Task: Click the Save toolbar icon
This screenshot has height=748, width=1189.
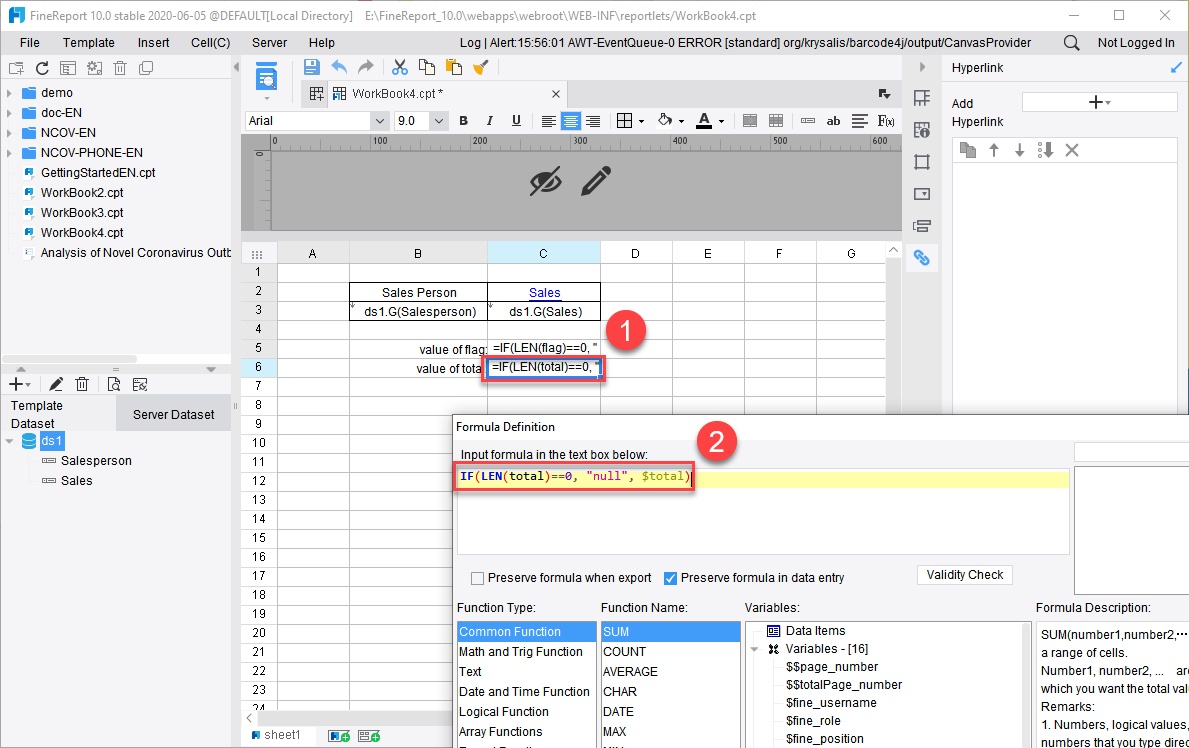Action: (311, 66)
